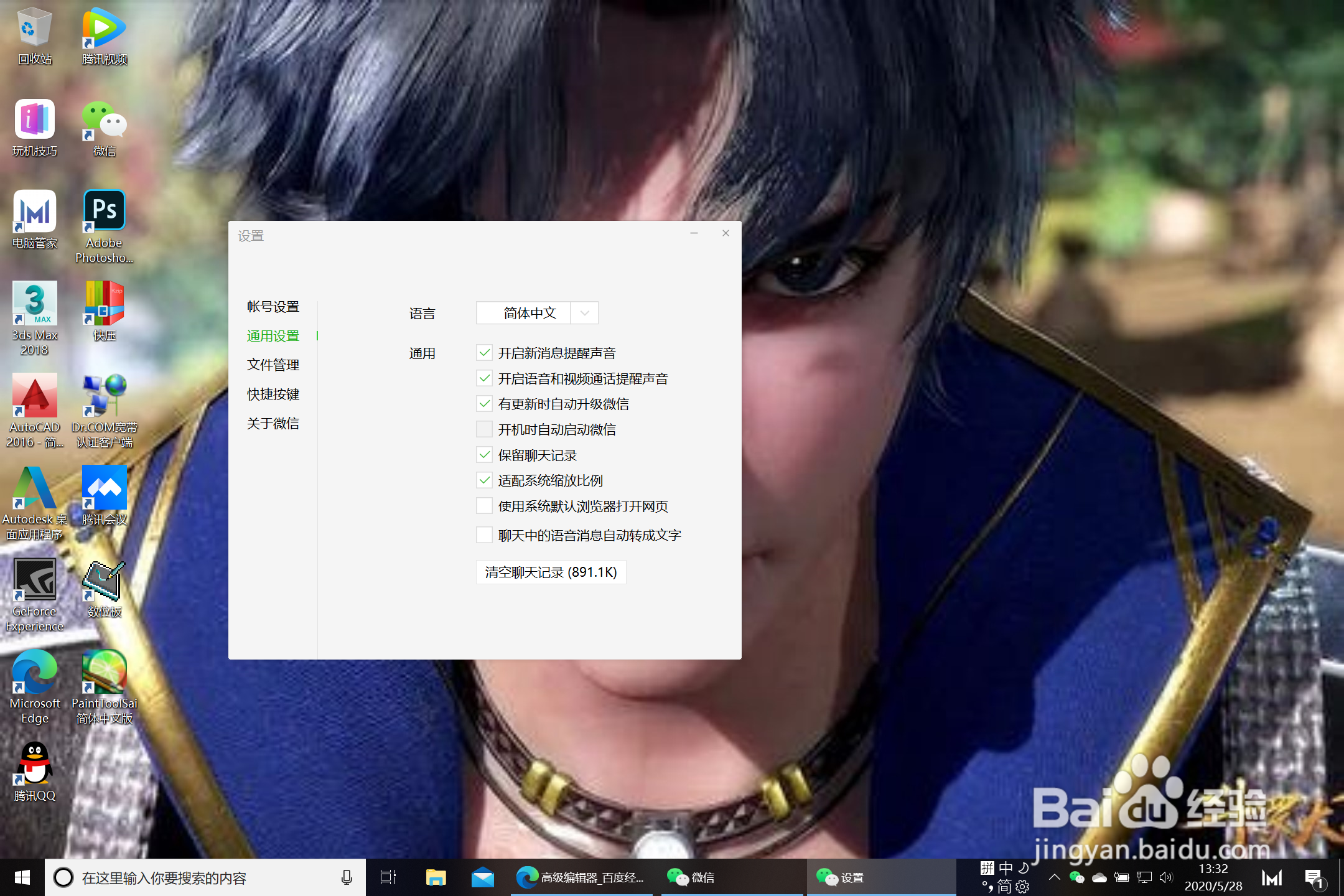Screen dimensions: 1344x896
Task: Toggle 保留聊天记录 checkbox
Action: 484,455
